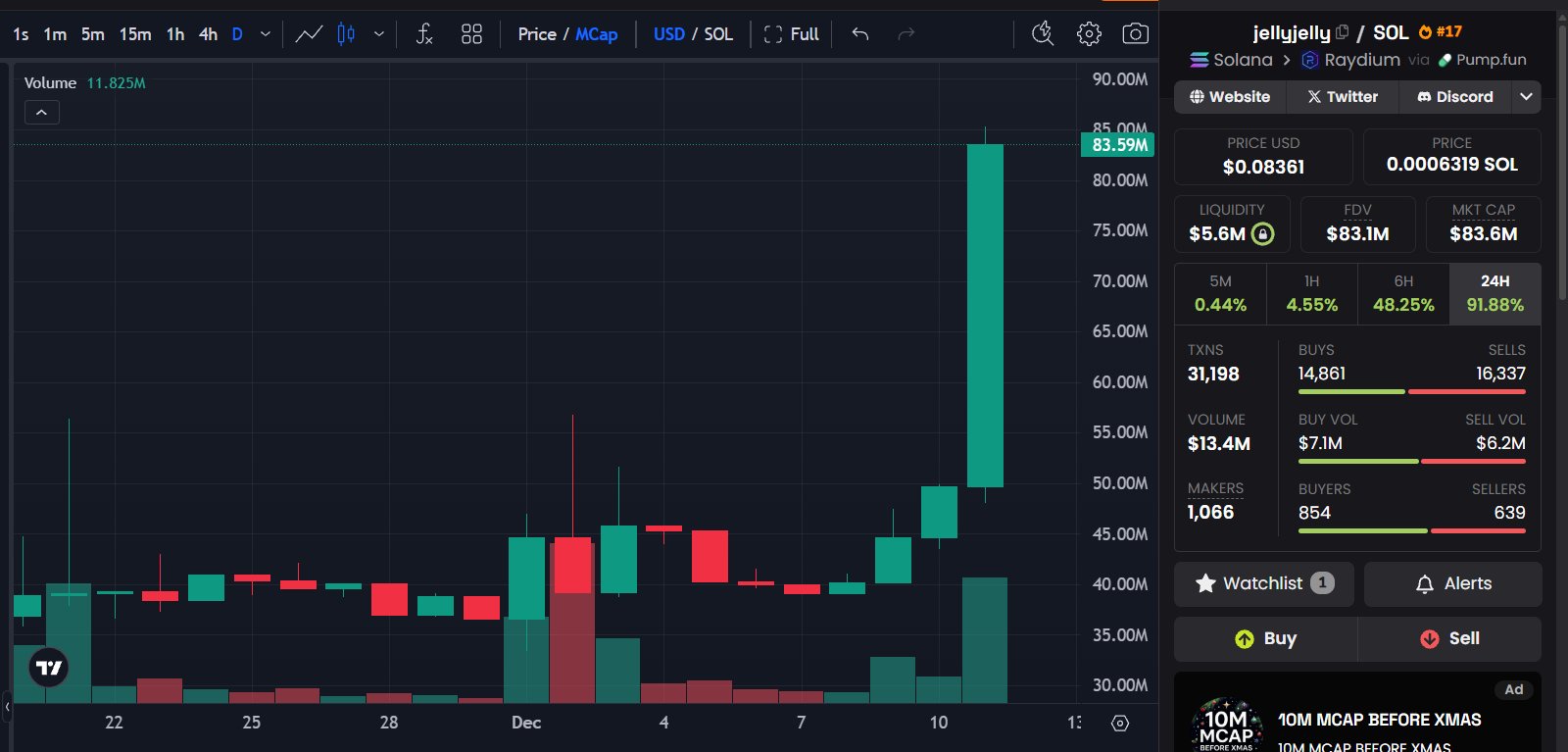
Task: Select the 1s timeframe
Action: [21, 34]
